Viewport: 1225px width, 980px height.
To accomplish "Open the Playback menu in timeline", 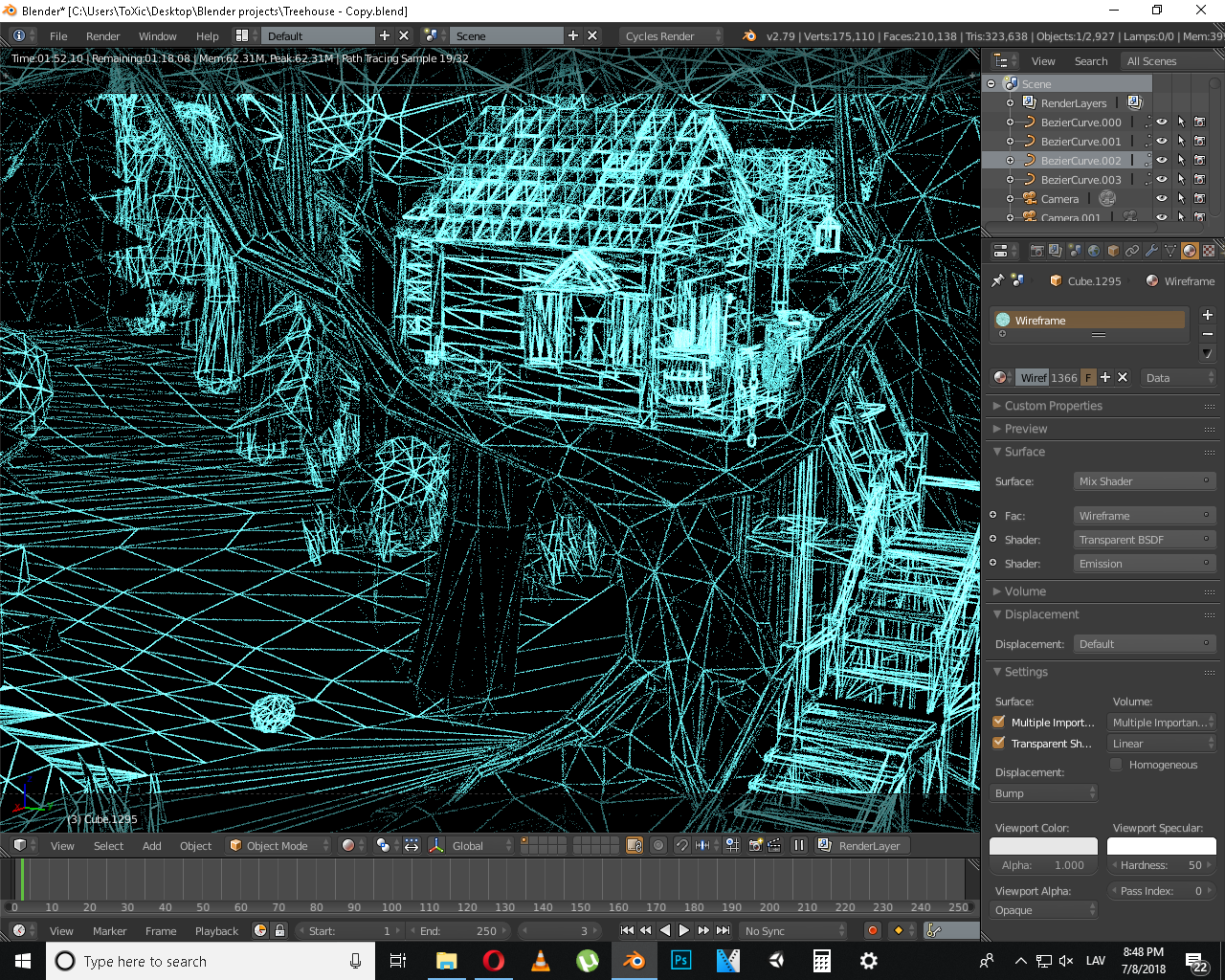I will point(216,930).
